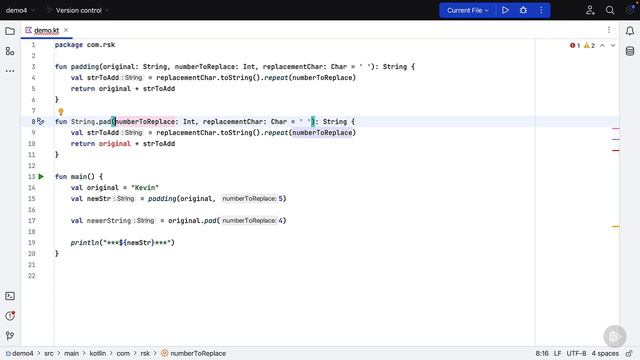Click the 'original' error on line 10
The image size is (640, 360).
[x=115, y=144]
